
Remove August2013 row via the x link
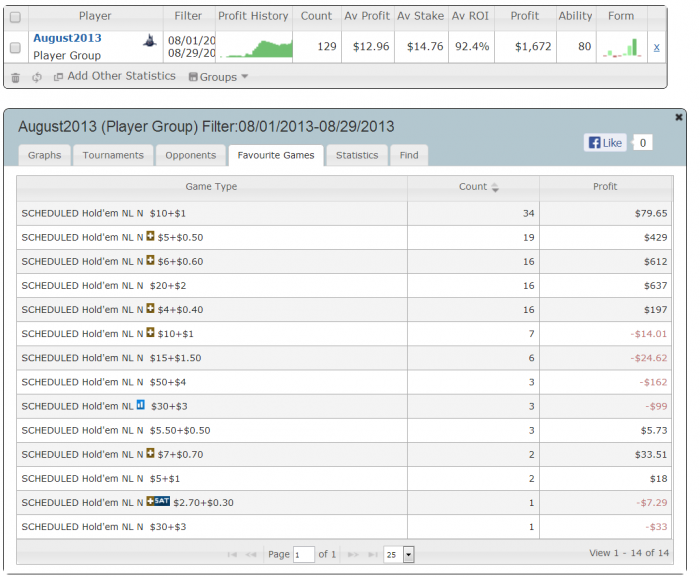click(x=656, y=47)
